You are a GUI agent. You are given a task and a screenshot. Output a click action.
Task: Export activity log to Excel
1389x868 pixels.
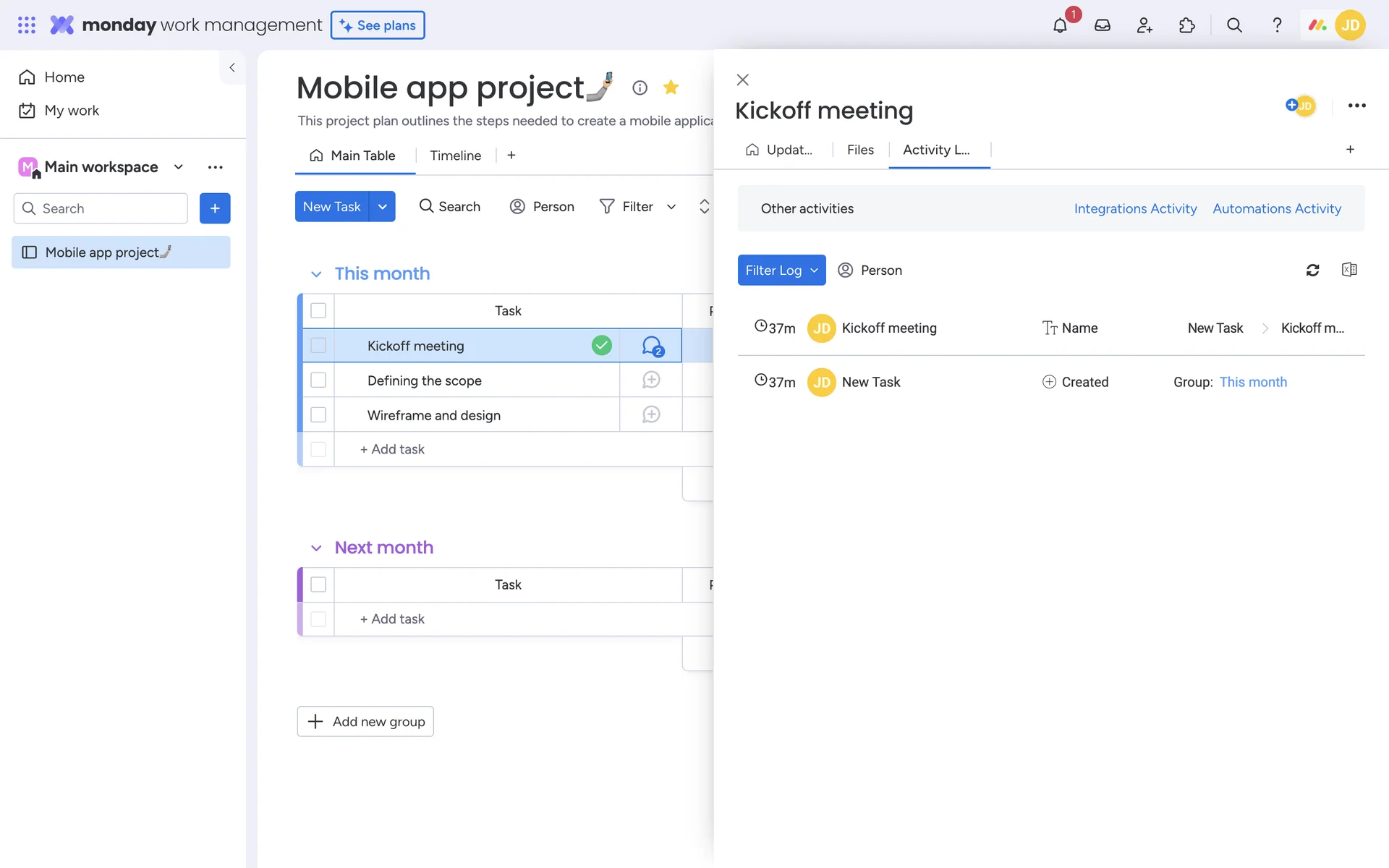tap(1349, 270)
